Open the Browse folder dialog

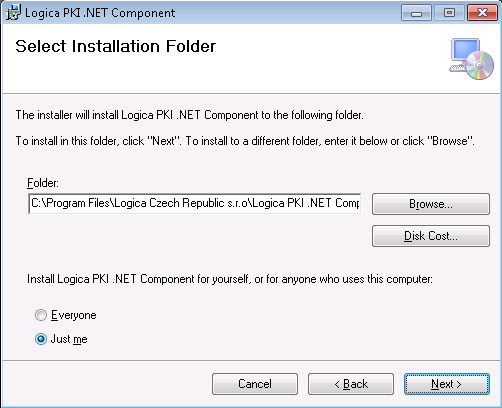tap(431, 204)
